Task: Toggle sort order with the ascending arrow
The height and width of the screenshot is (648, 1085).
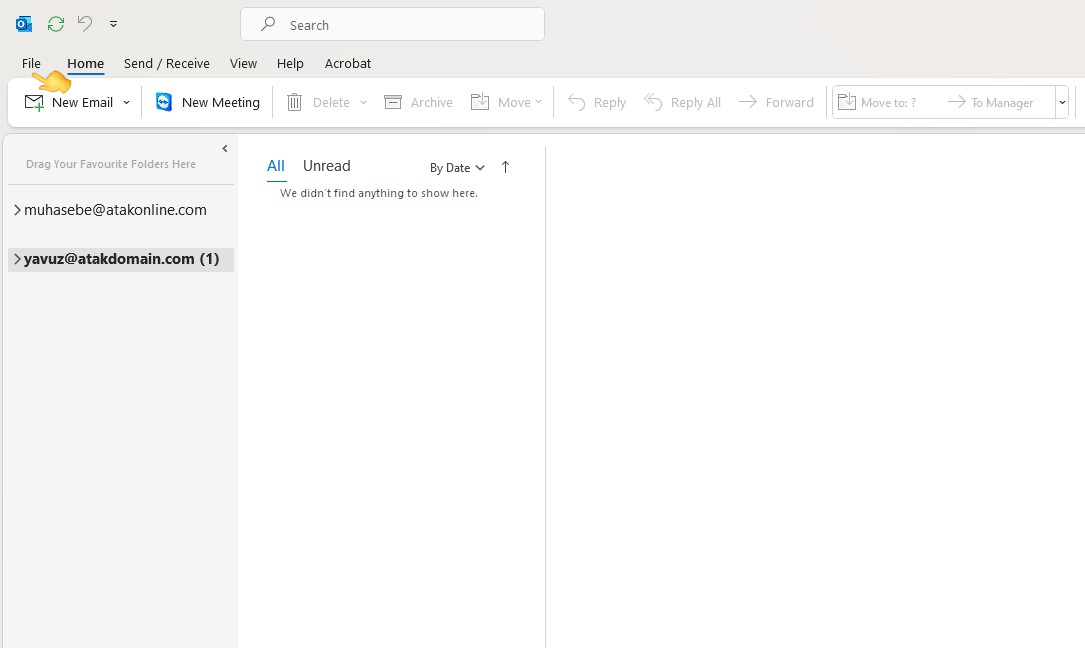Action: (505, 167)
